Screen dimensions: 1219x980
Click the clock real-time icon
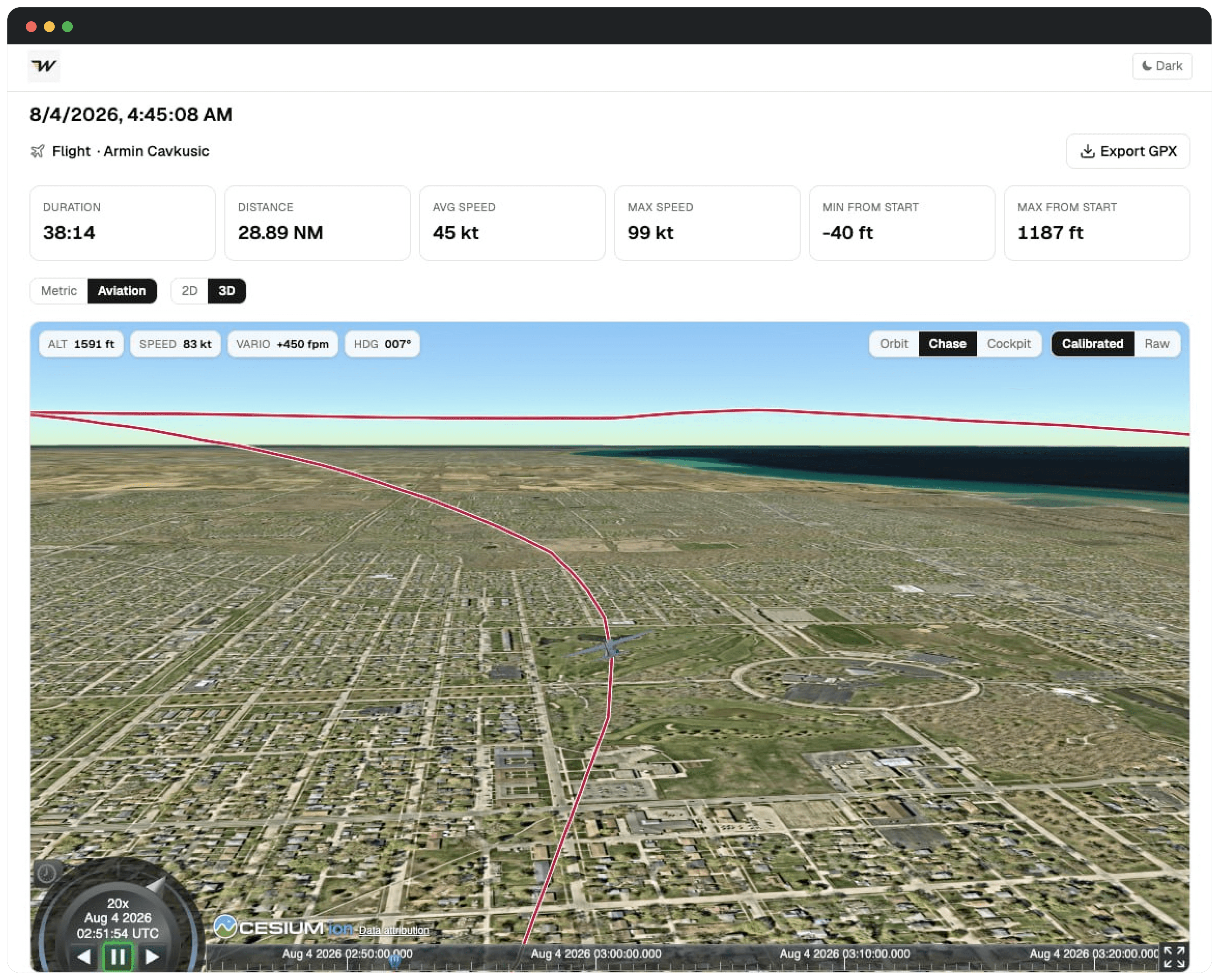click(46, 874)
